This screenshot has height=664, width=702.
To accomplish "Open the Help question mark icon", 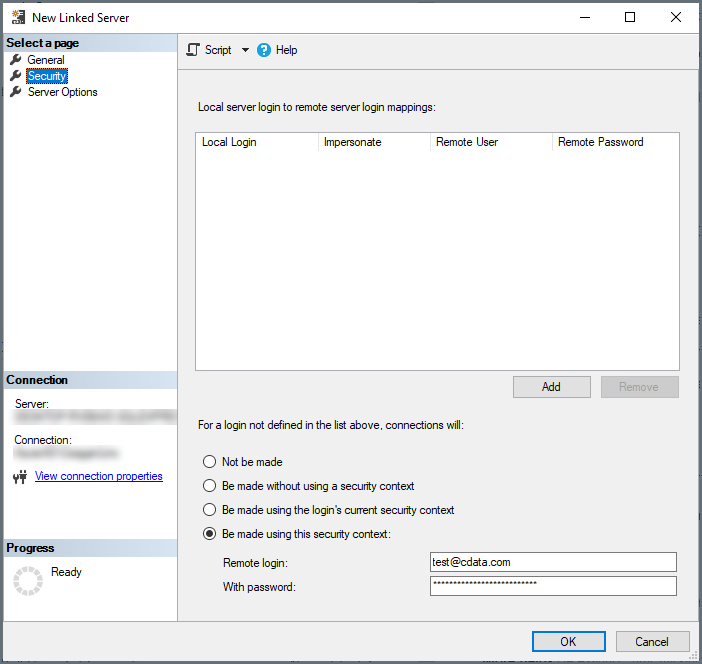I will (264, 50).
